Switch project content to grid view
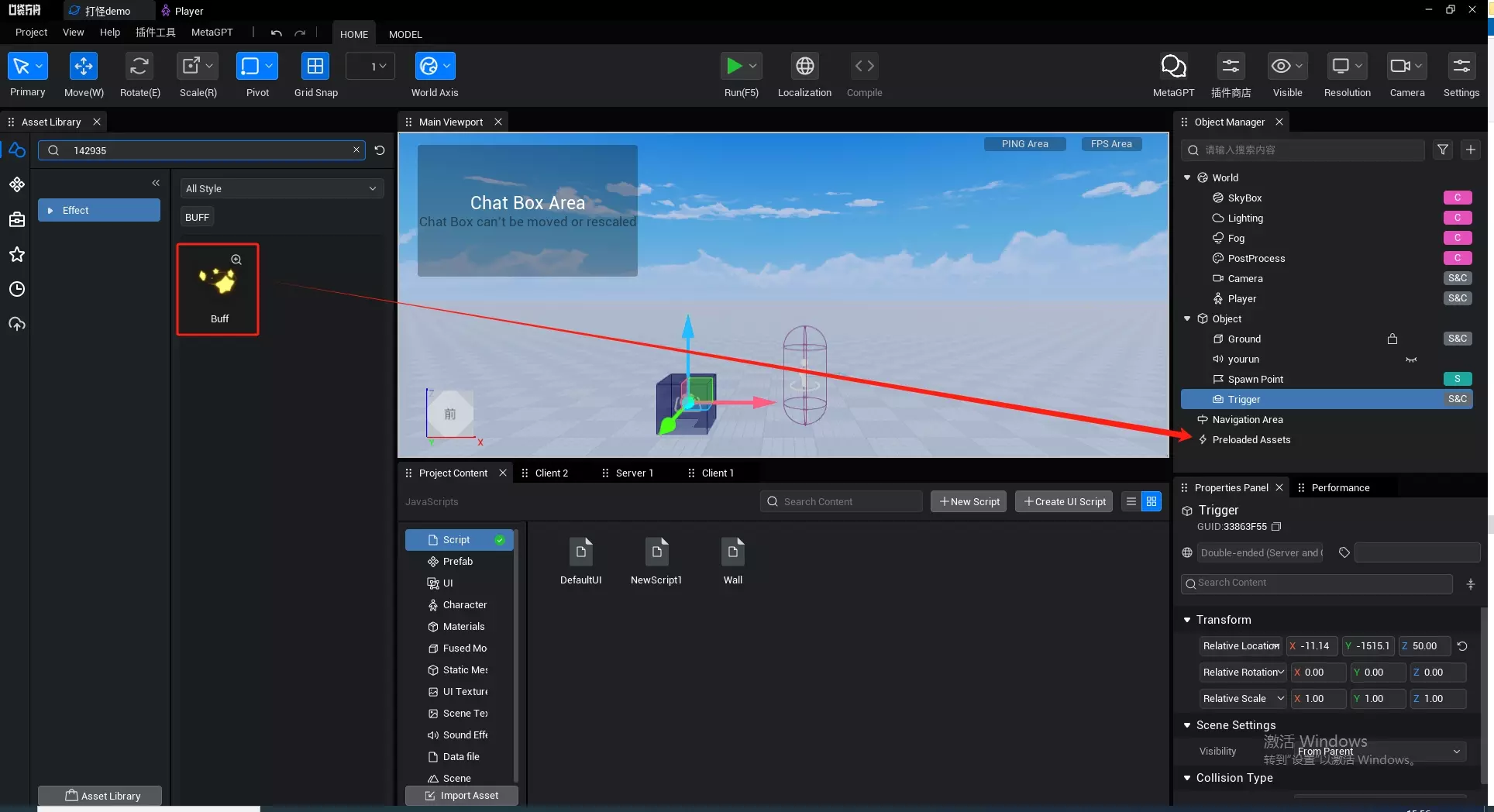Image resolution: width=1494 pixels, height=812 pixels. coord(1151,501)
